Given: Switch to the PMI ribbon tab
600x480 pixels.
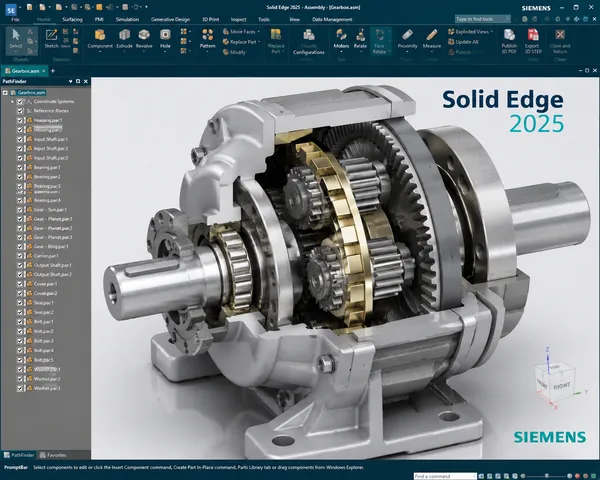Looking at the screenshot, I should (99, 19).
